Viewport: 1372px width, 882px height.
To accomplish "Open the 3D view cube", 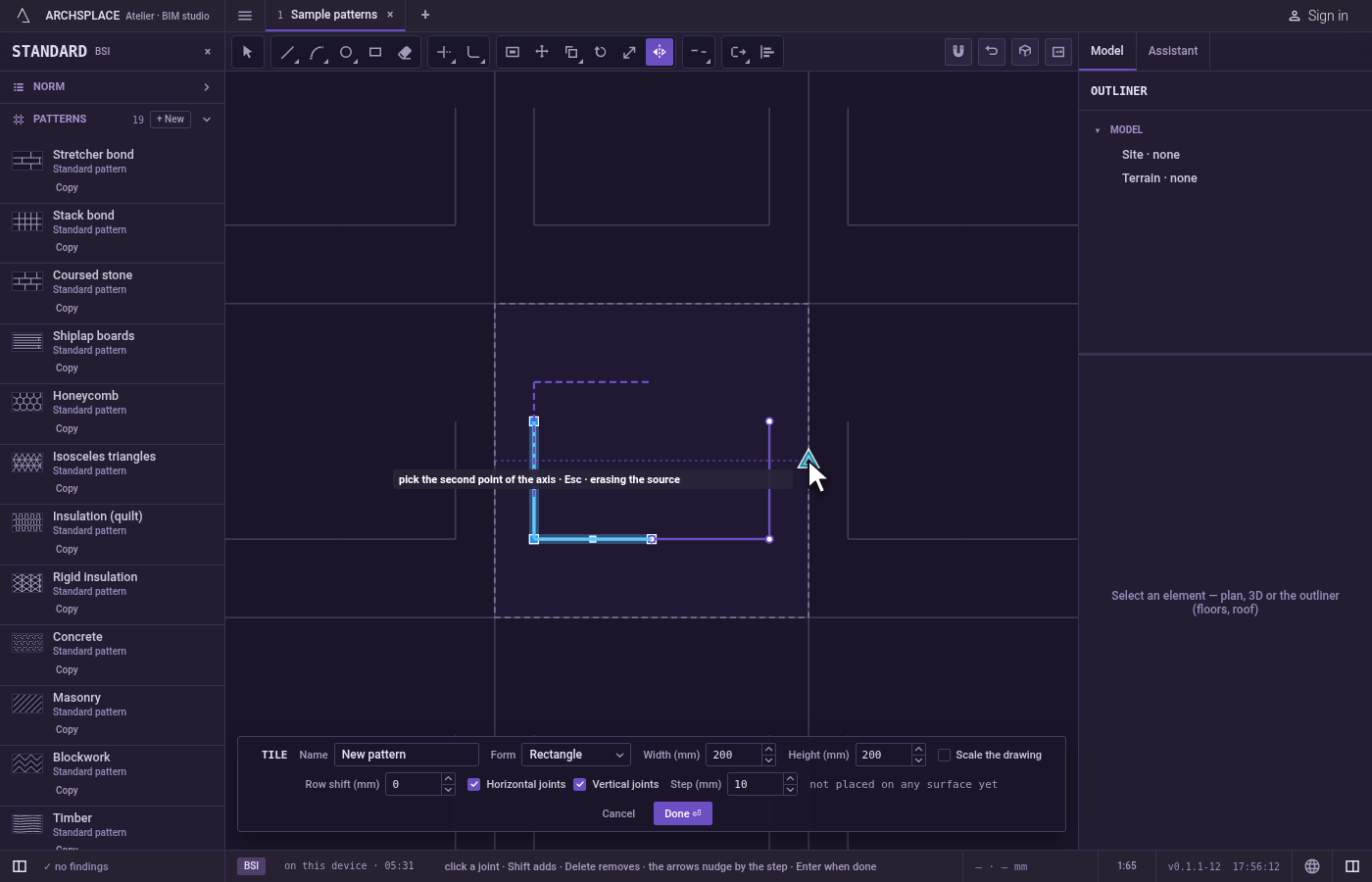I will (x=1025, y=52).
